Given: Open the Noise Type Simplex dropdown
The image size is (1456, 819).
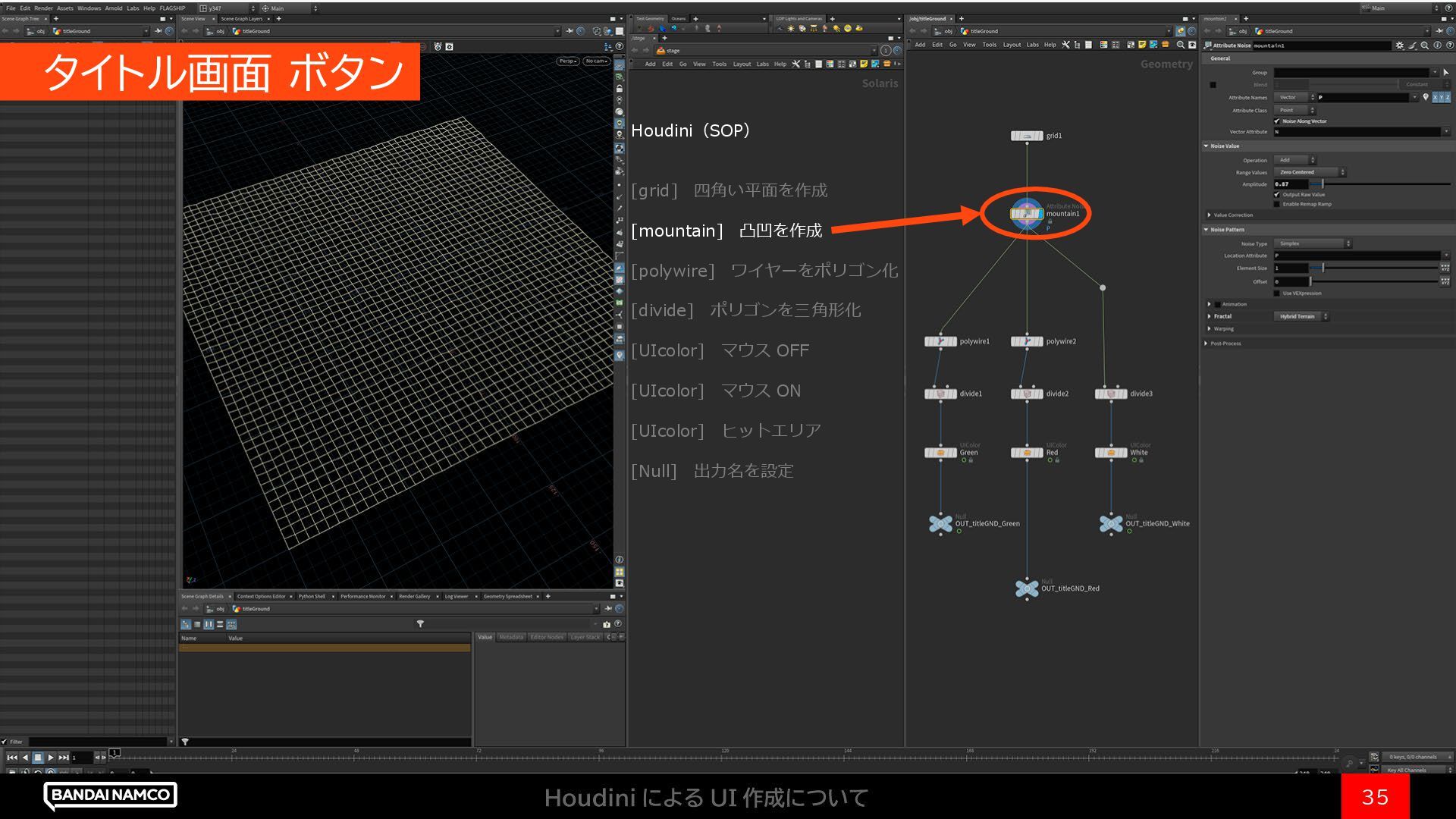Looking at the screenshot, I should click(1312, 243).
